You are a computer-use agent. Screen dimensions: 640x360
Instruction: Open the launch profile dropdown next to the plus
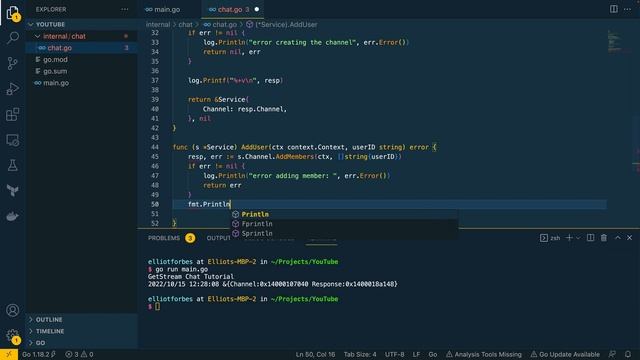point(578,238)
